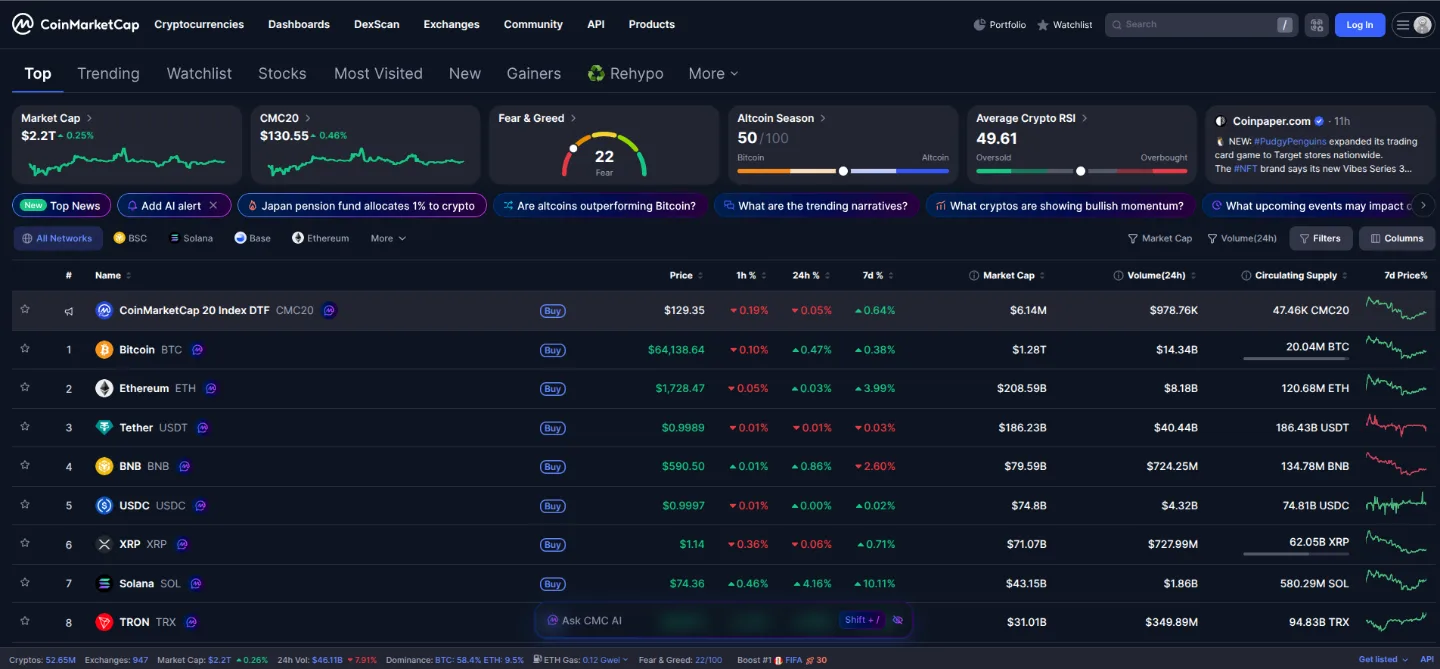This screenshot has height=669, width=1440.
Task: Open the hamburger profile menu
Action: pyautogui.click(x=1414, y=25)
